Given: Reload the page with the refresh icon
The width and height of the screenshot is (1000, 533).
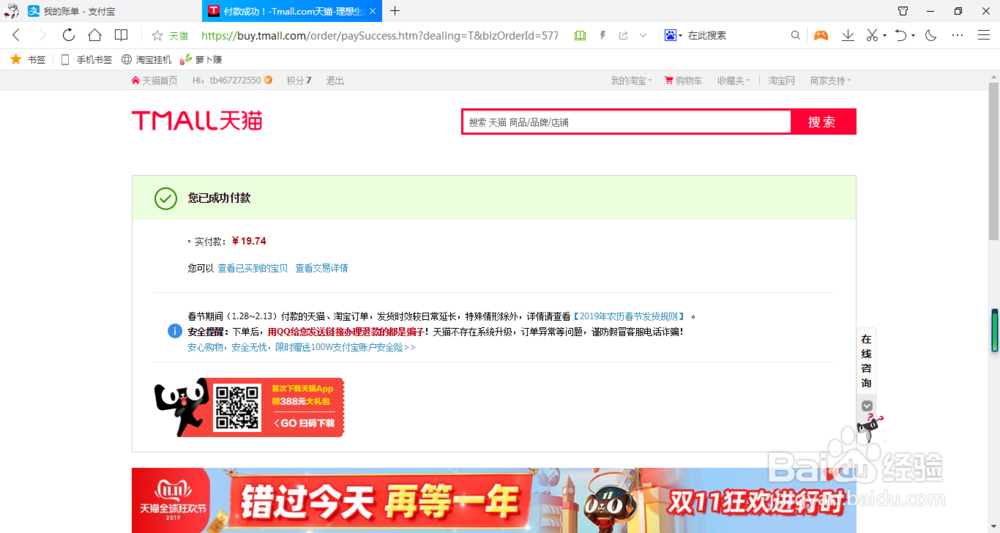Looking at the screenshot, I should pyautogui.click(x=68, y=35).
